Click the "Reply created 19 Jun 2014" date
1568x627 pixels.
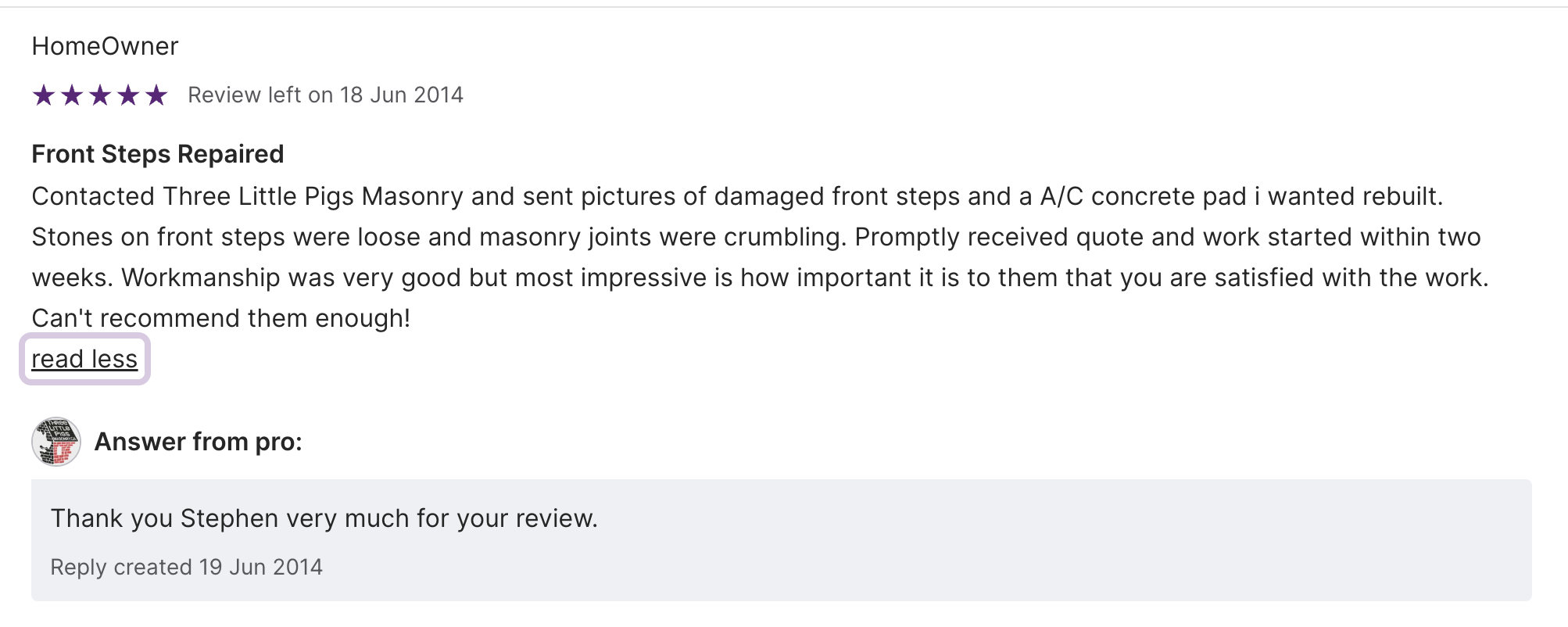pyautogui.click(x=186, y=567)
